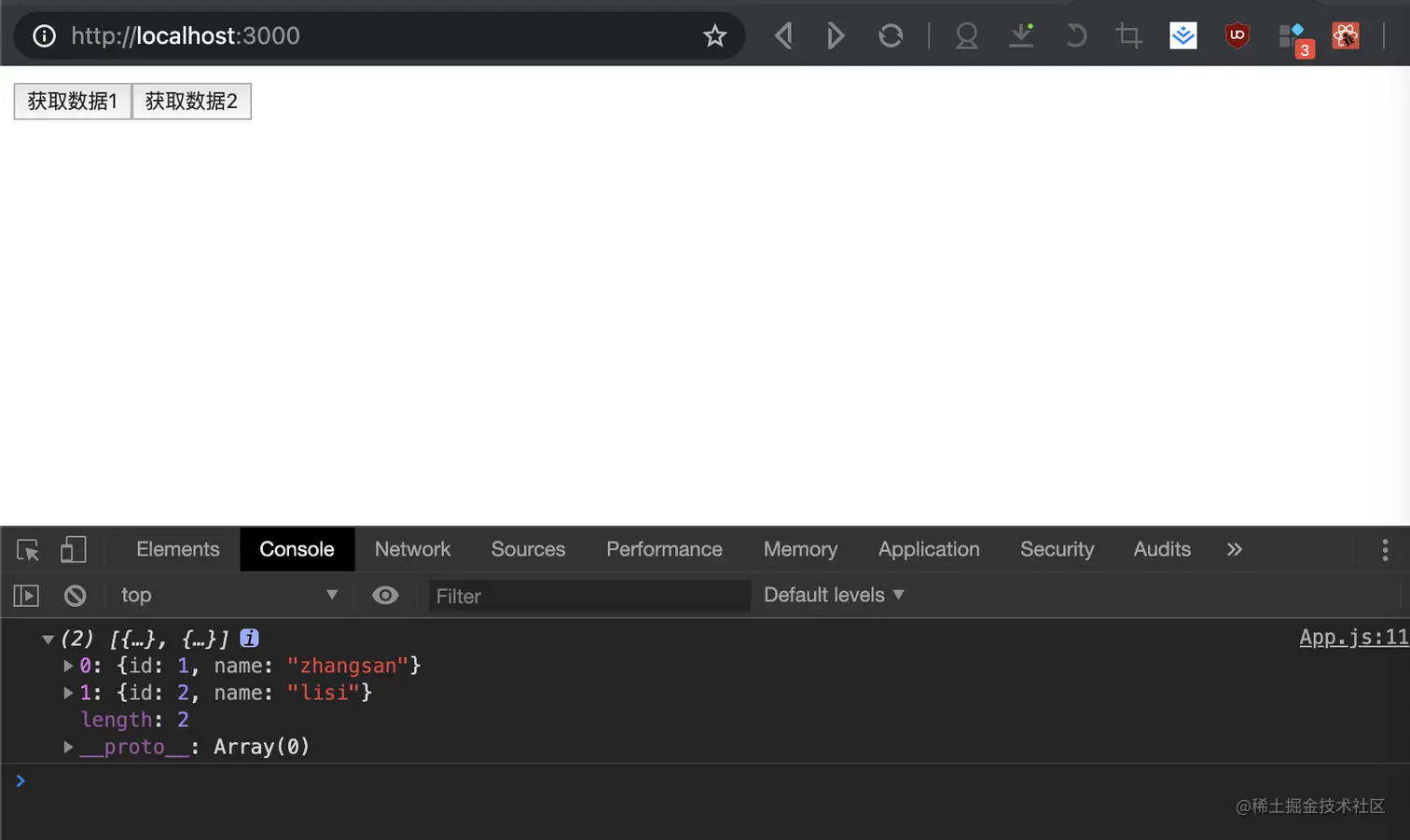Reload the page

tap(891, 36)
